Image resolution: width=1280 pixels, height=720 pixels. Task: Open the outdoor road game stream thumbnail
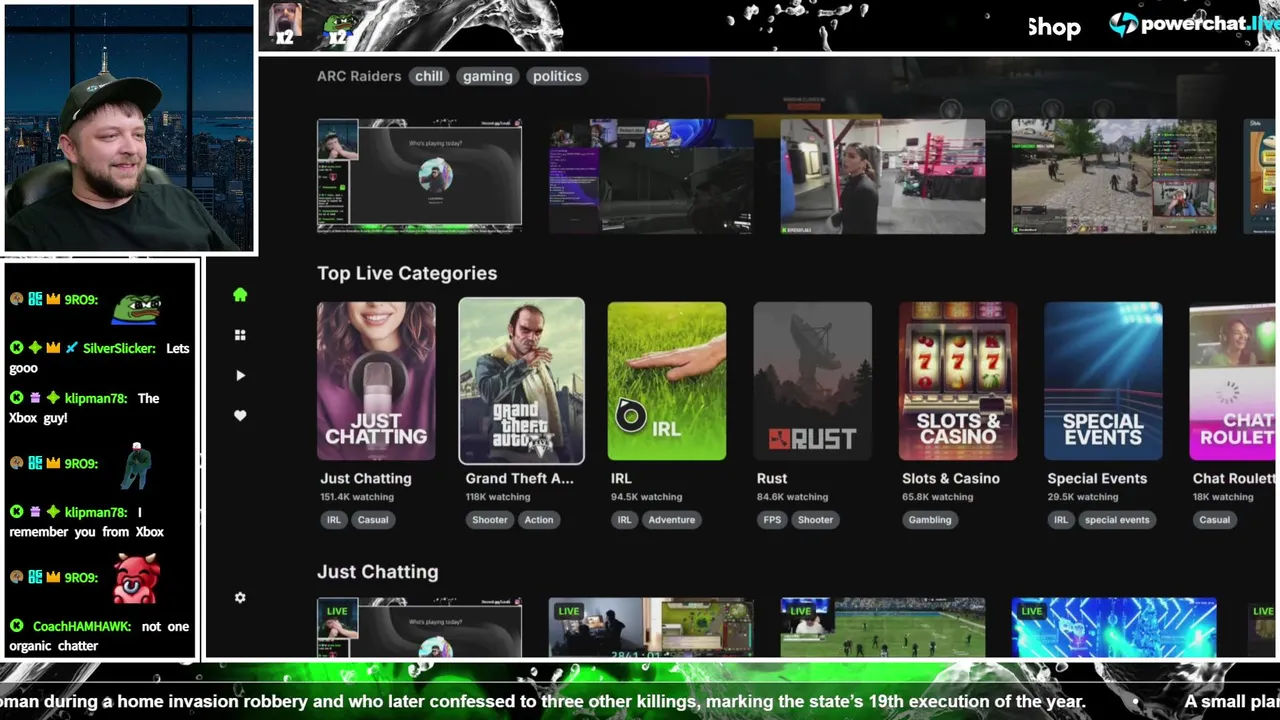pyautogui.click(x=1114, y=176)
